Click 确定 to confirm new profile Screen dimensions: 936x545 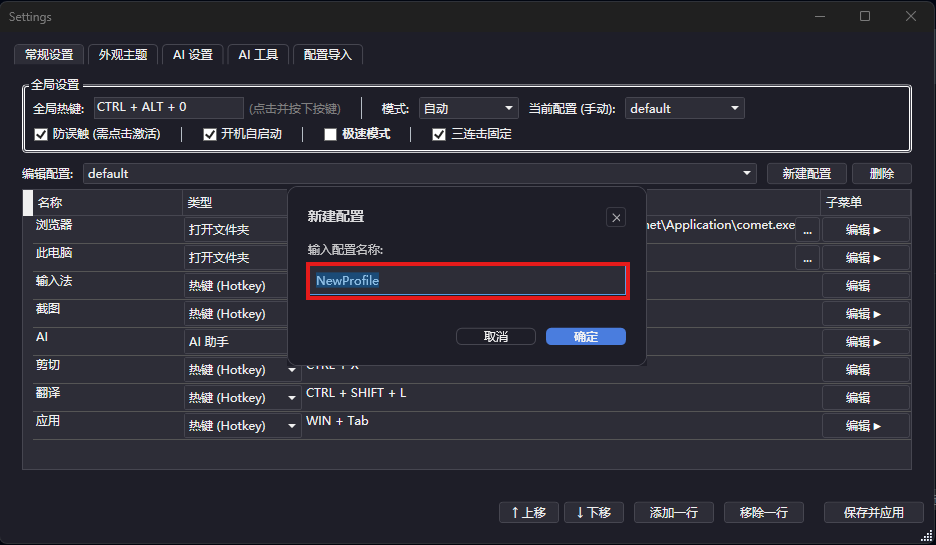[x=586, y=337]
